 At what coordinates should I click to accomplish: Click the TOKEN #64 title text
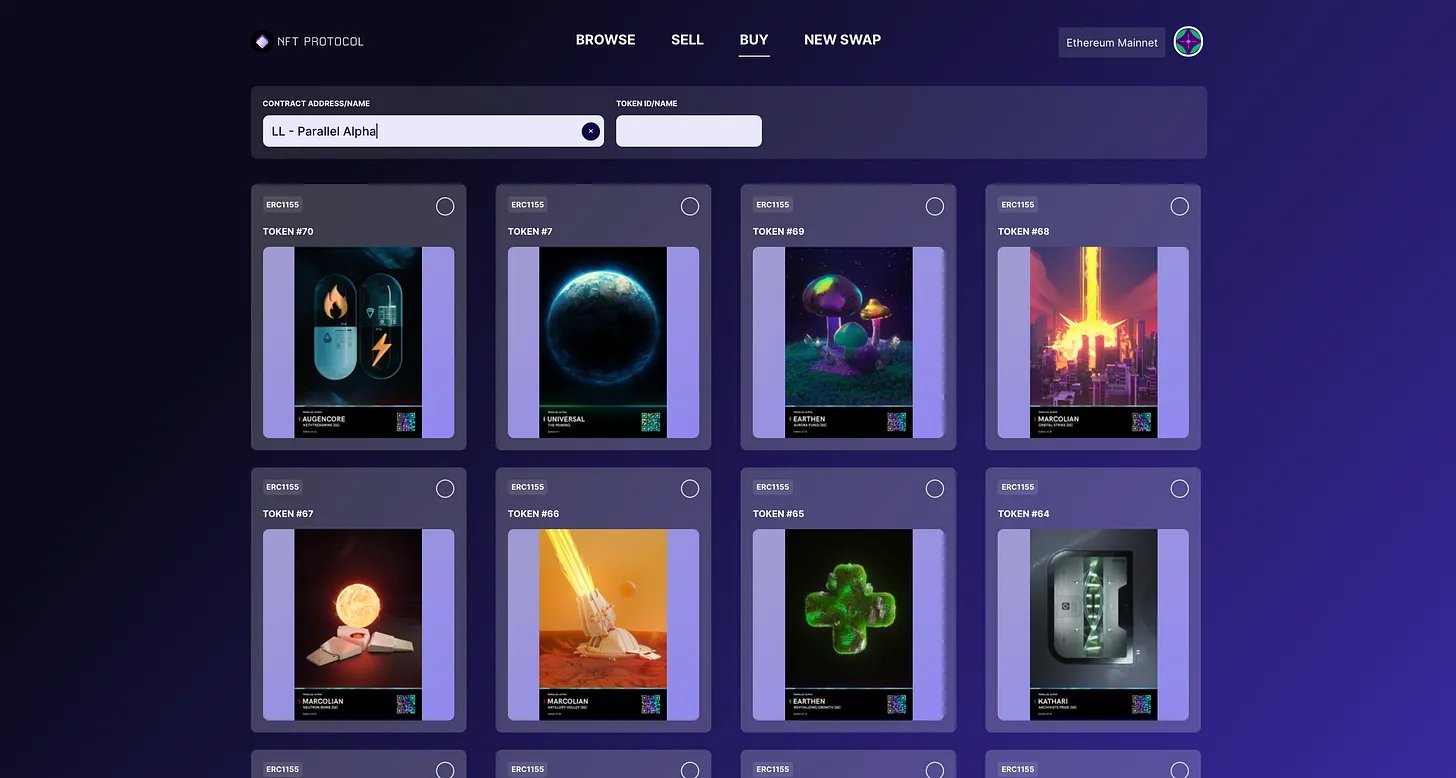coord(1023,514)
